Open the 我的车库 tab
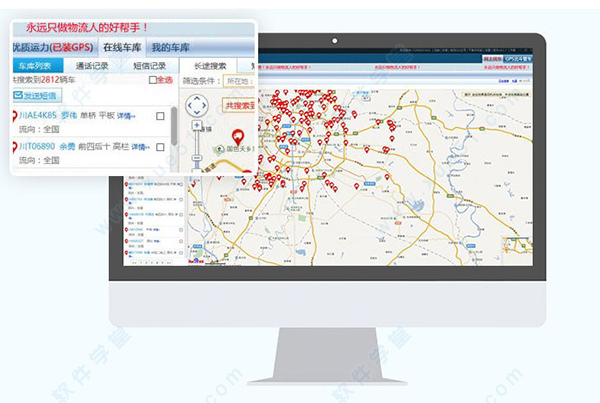 pos(171,47)
